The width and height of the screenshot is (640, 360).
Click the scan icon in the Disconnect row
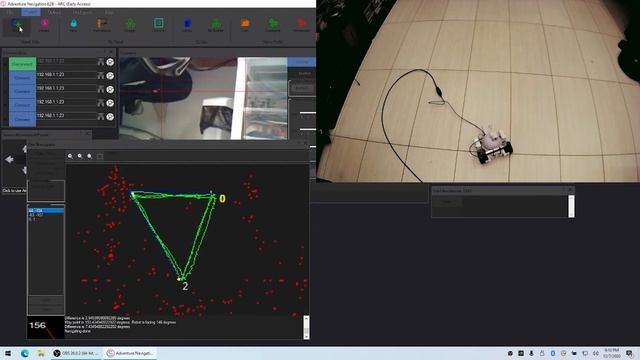(x=101, y=62)
